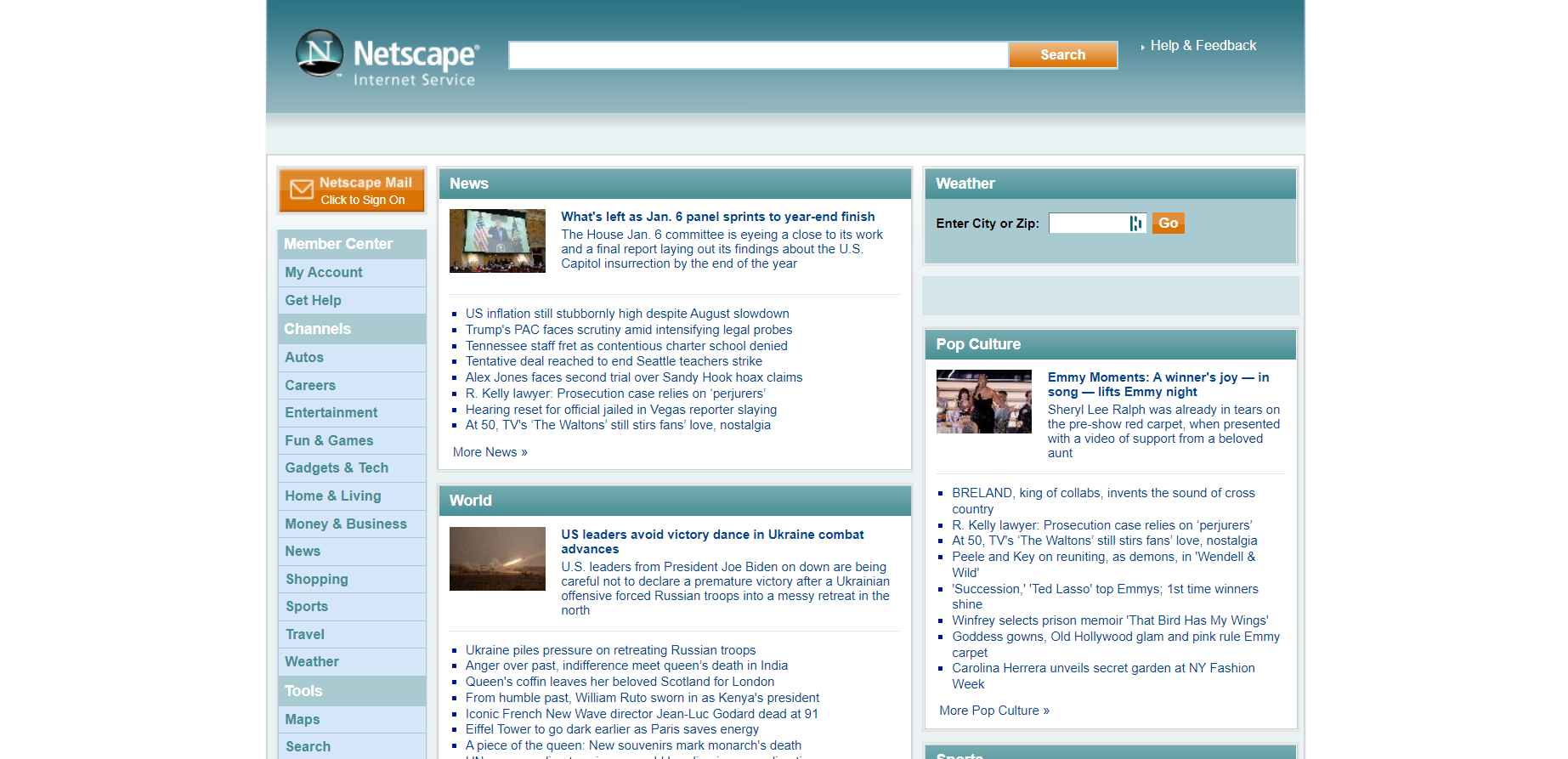Read the US inflation stubbornly high headline
This screenshot has height=759, width=1568.
pyautogui.click(x=627, y=314)
